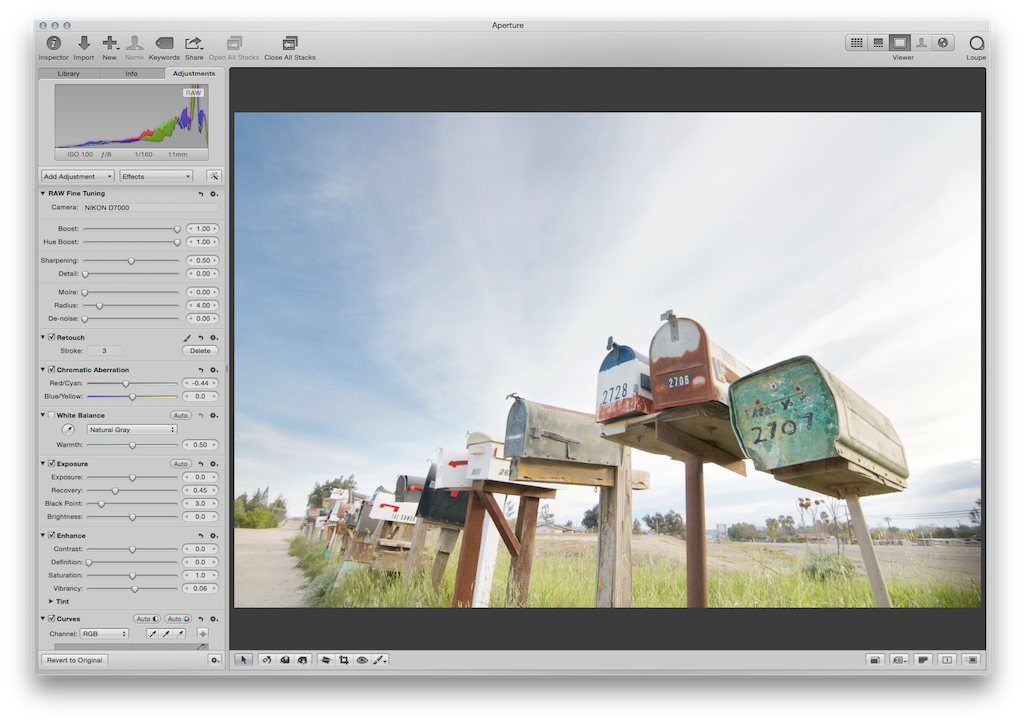Click the first Curves Auto button
This screenshot has height=723, width=1024.
[147, 619]
